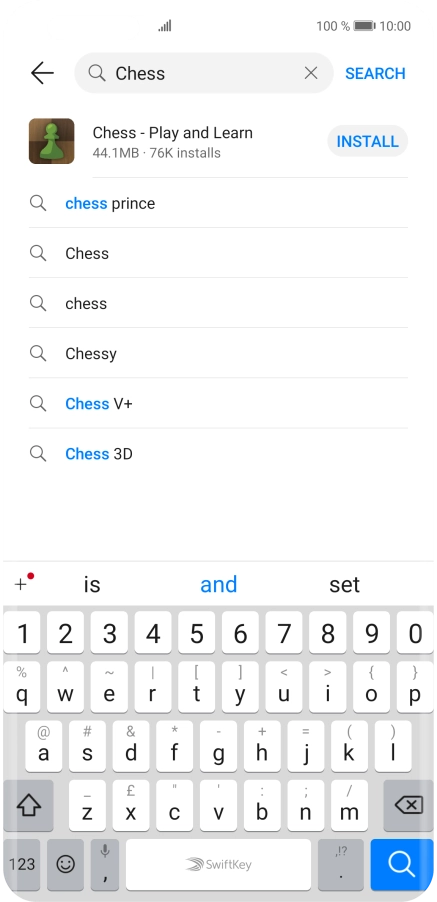
Task: Choose the 'and' word prediction
Action: pyautogui.click(x=218, y=584)
